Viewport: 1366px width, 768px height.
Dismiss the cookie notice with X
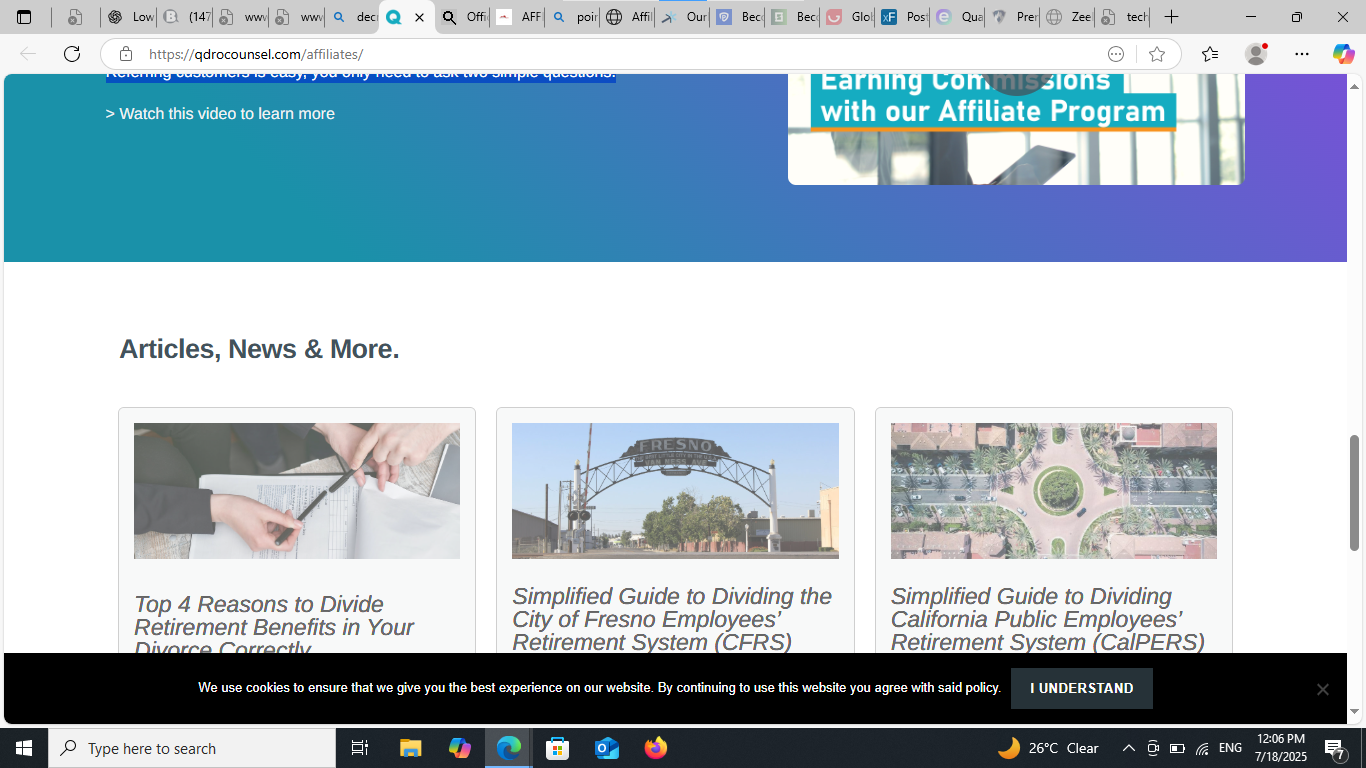pos(1322,689)
